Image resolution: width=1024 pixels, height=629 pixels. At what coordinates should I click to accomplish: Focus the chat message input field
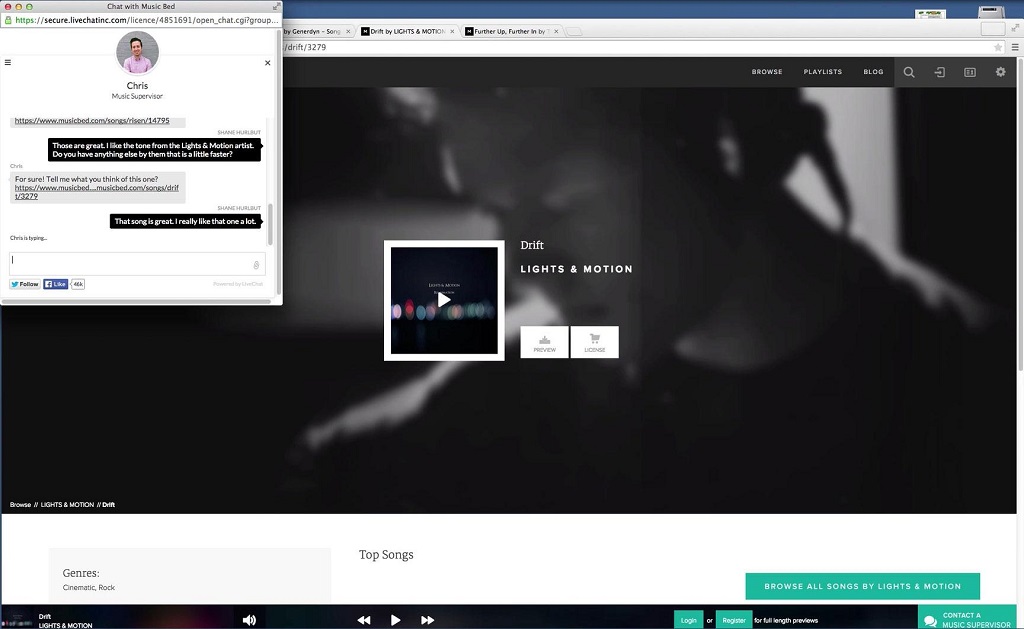137,264
